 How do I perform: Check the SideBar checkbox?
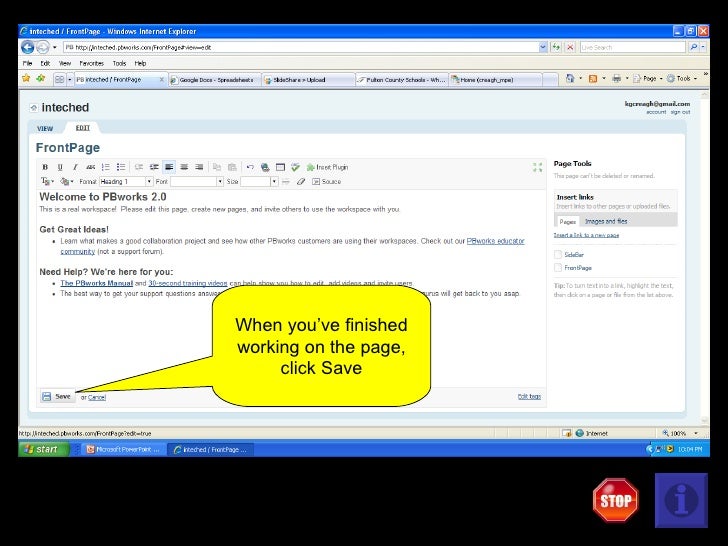(558, 254)
